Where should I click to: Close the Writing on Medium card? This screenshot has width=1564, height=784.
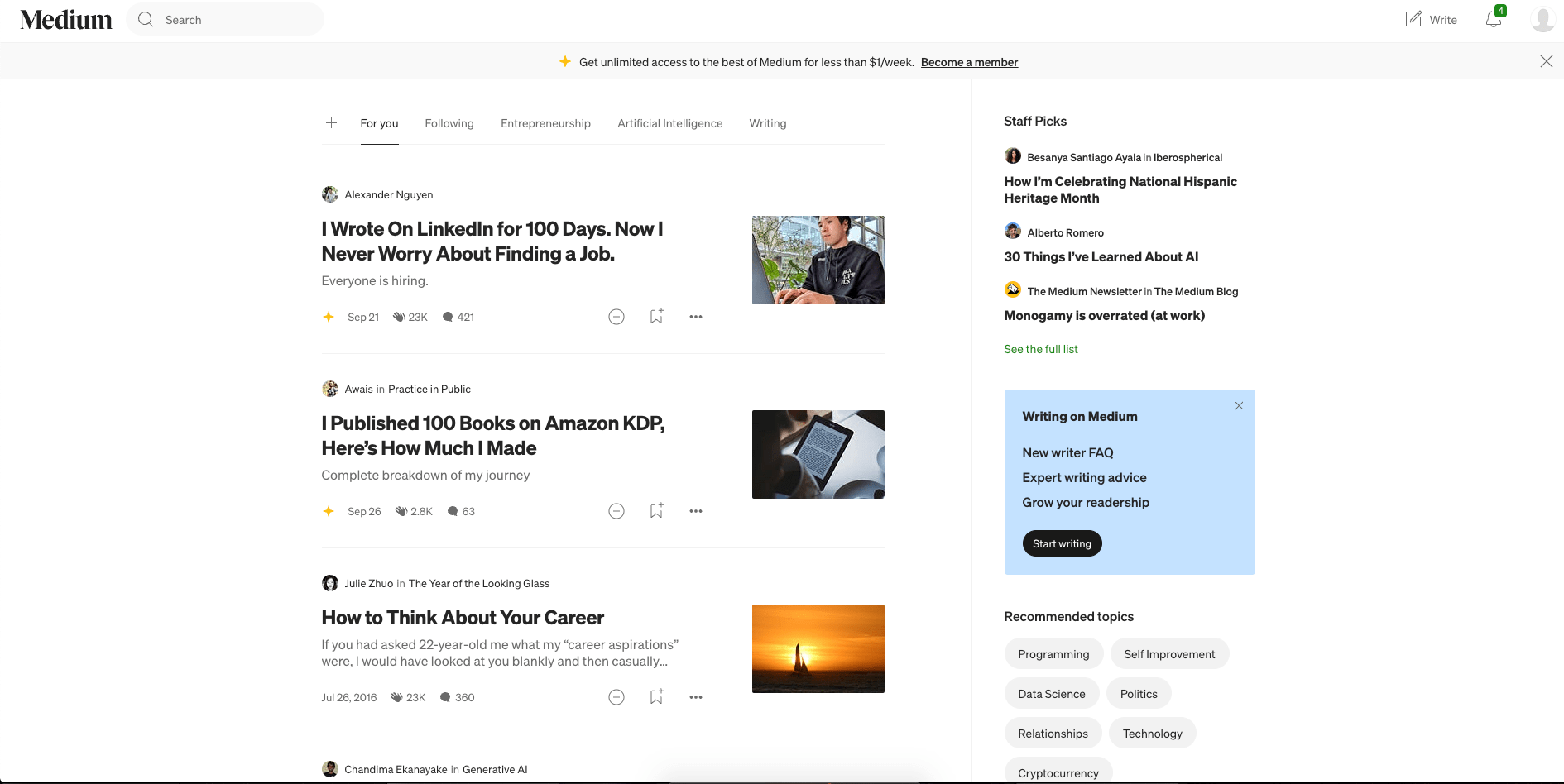coord(1239,405)
